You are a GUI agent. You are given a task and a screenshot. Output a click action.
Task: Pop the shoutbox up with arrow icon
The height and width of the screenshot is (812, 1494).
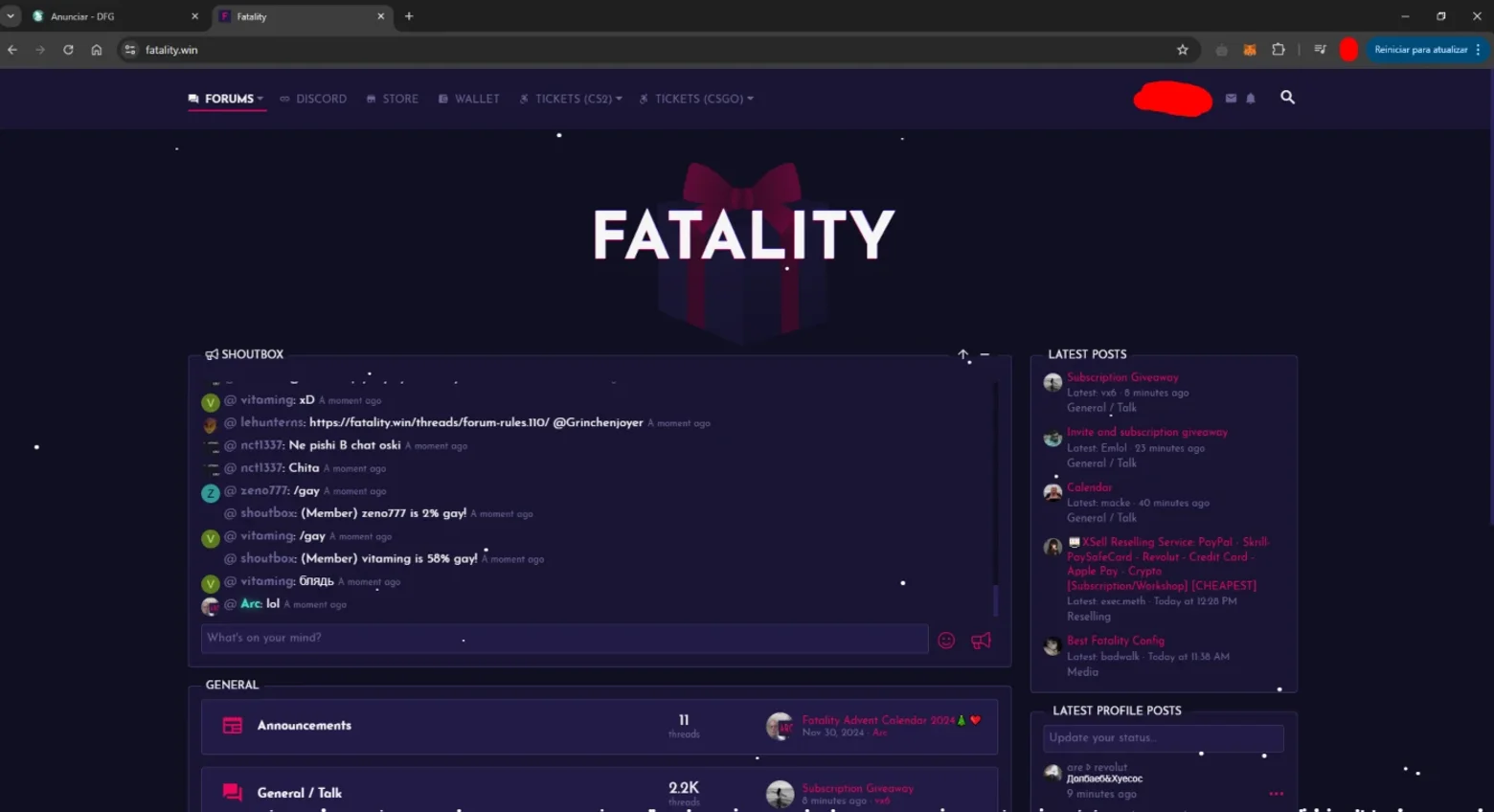pos(963,354)
